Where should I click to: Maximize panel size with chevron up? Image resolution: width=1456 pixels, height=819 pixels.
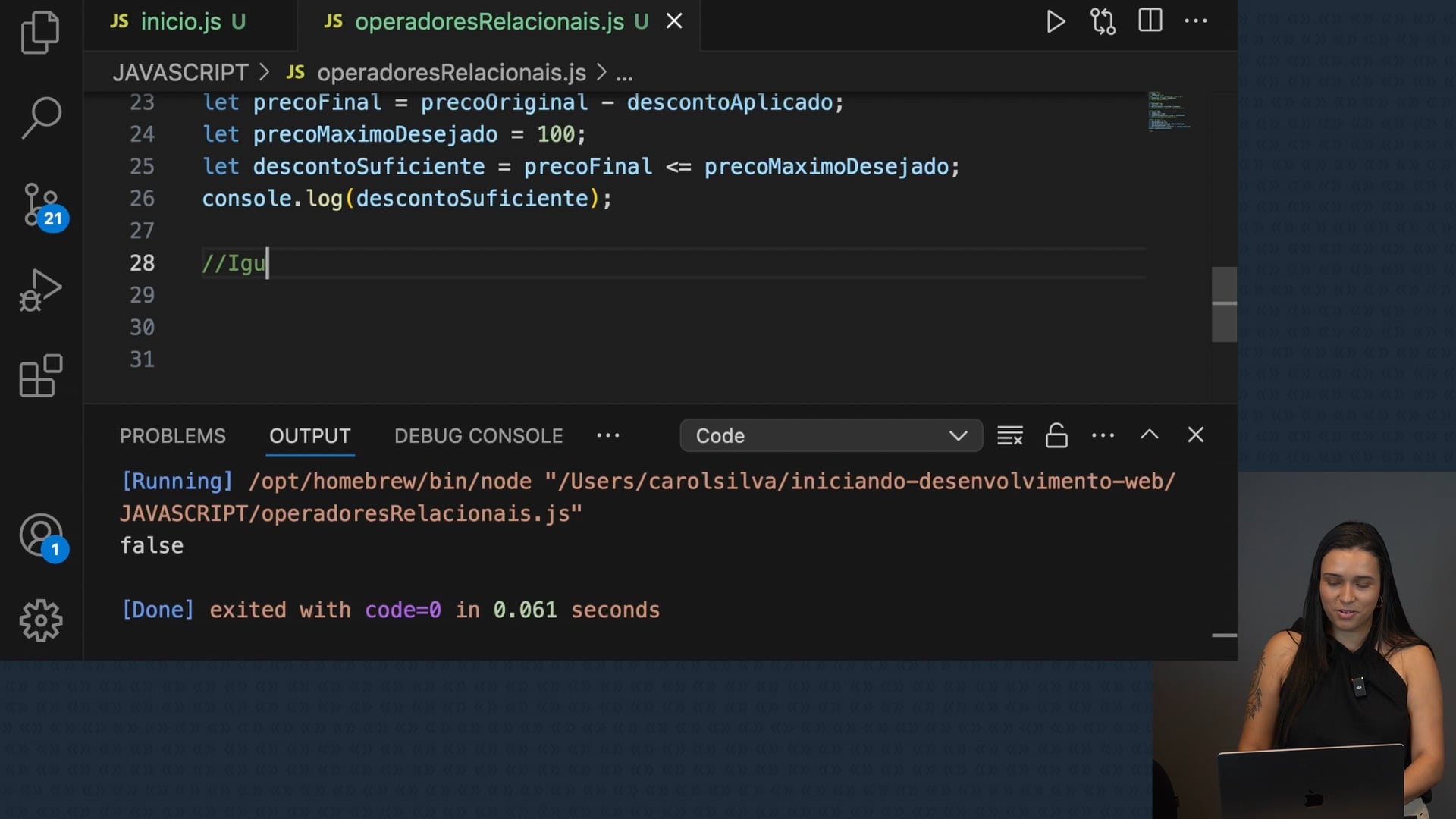1149,435
